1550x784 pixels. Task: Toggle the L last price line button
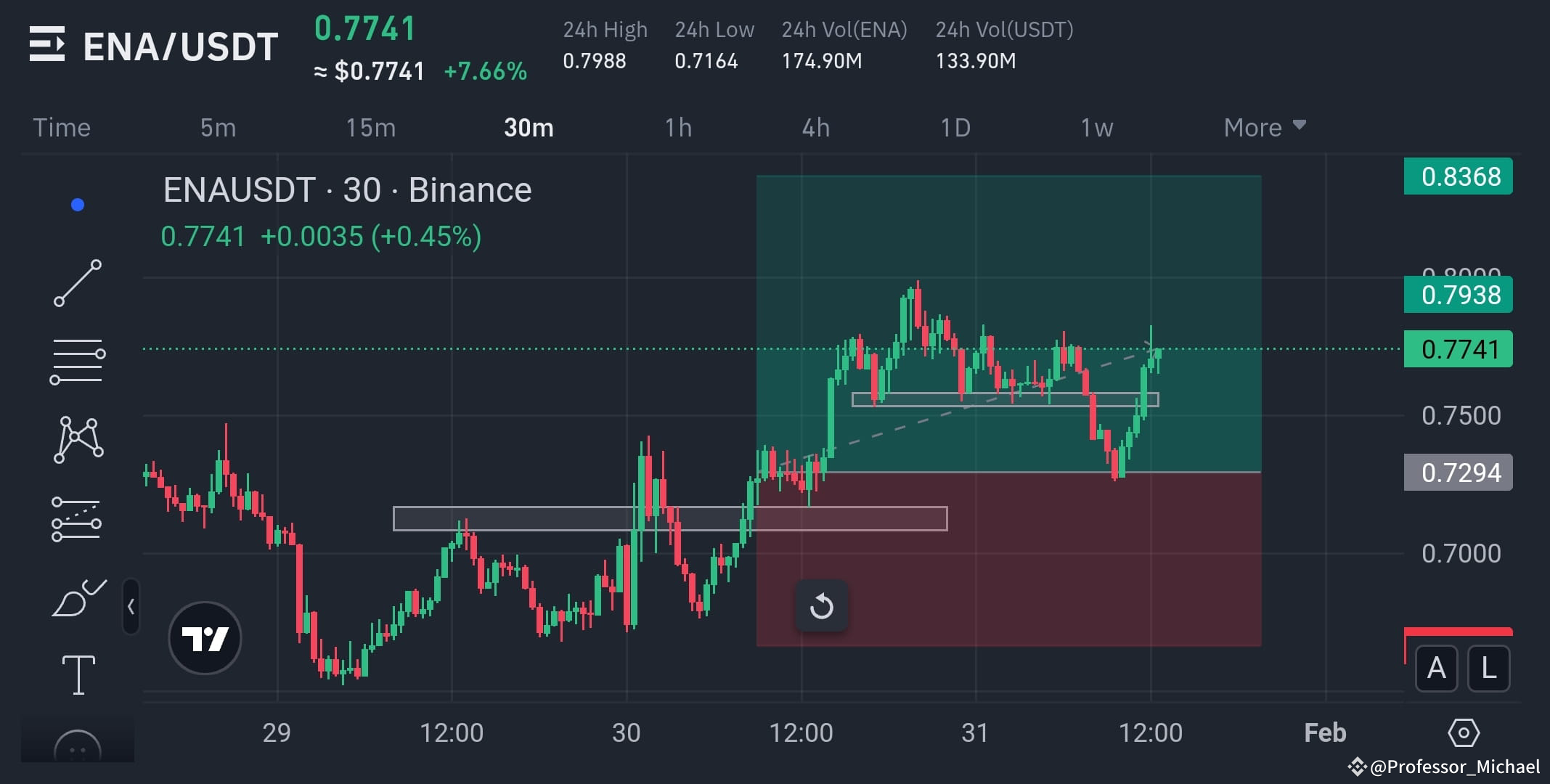coord(1489,669)
